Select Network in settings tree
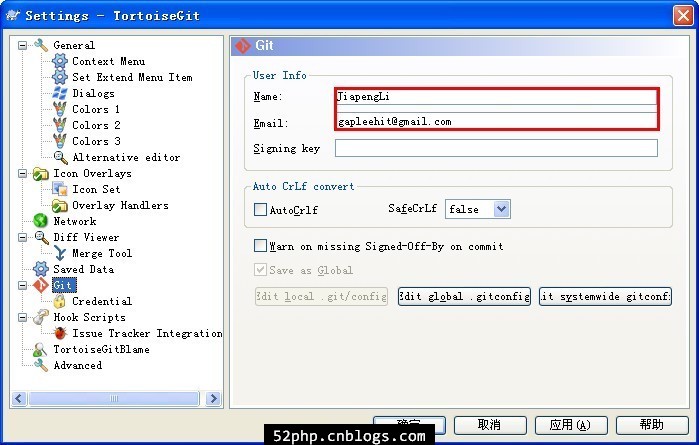Image resolution: width=699 pixels, height=445 pixels. (x=74, y=221)
